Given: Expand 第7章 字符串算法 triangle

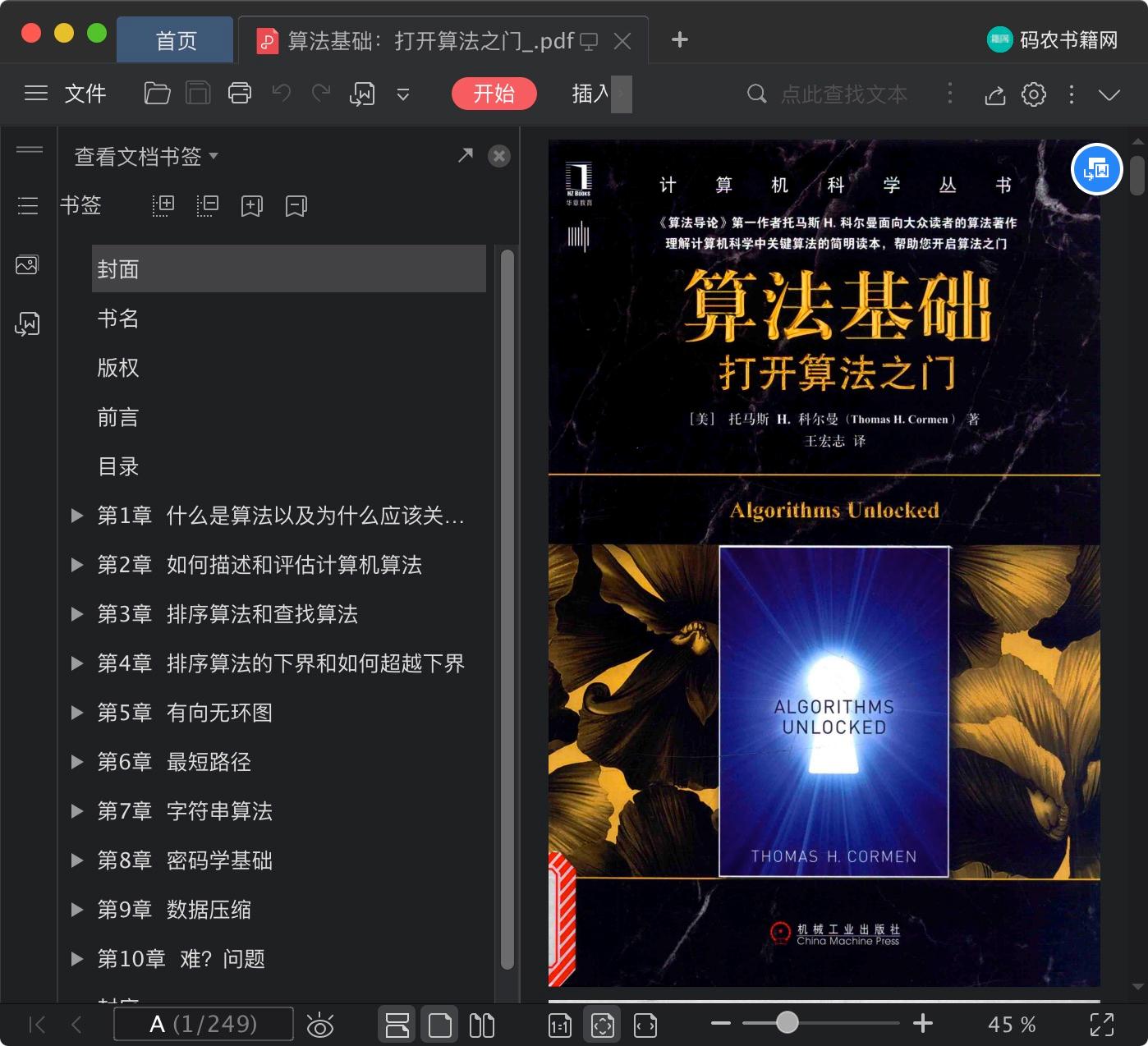Looking at the screenshot, I should coord(77,811).
